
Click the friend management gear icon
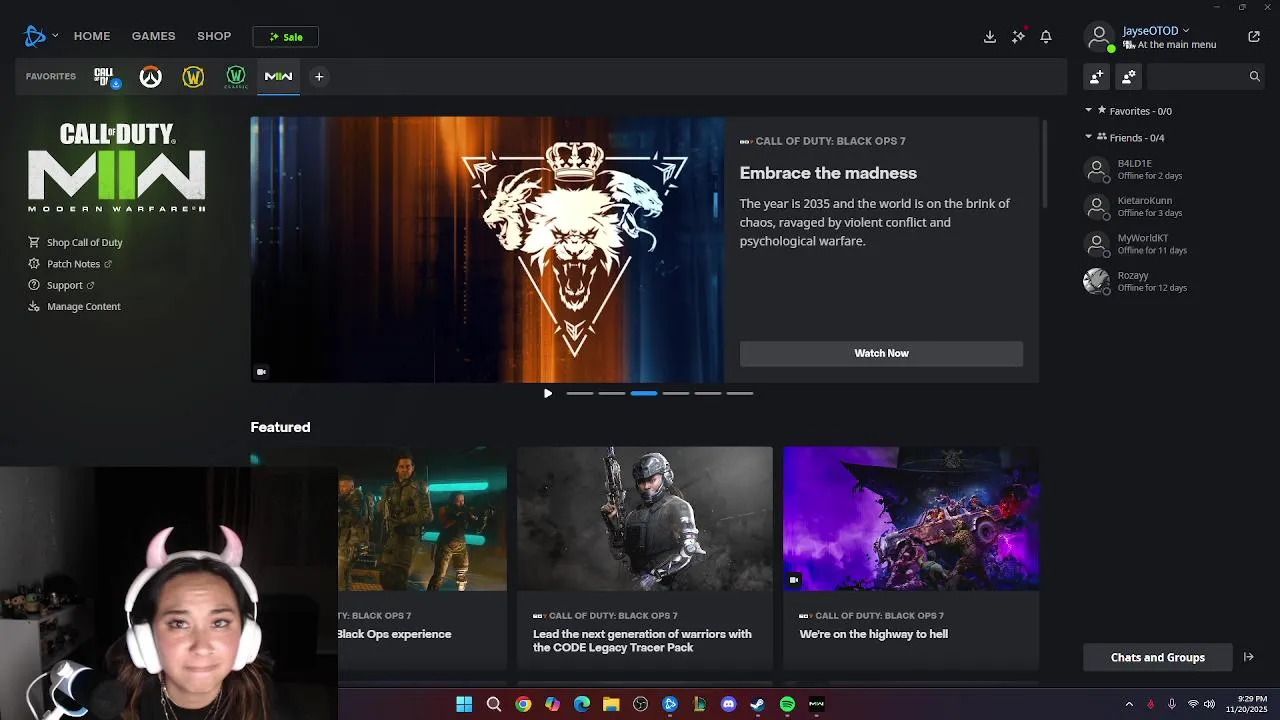point(1129,76)
